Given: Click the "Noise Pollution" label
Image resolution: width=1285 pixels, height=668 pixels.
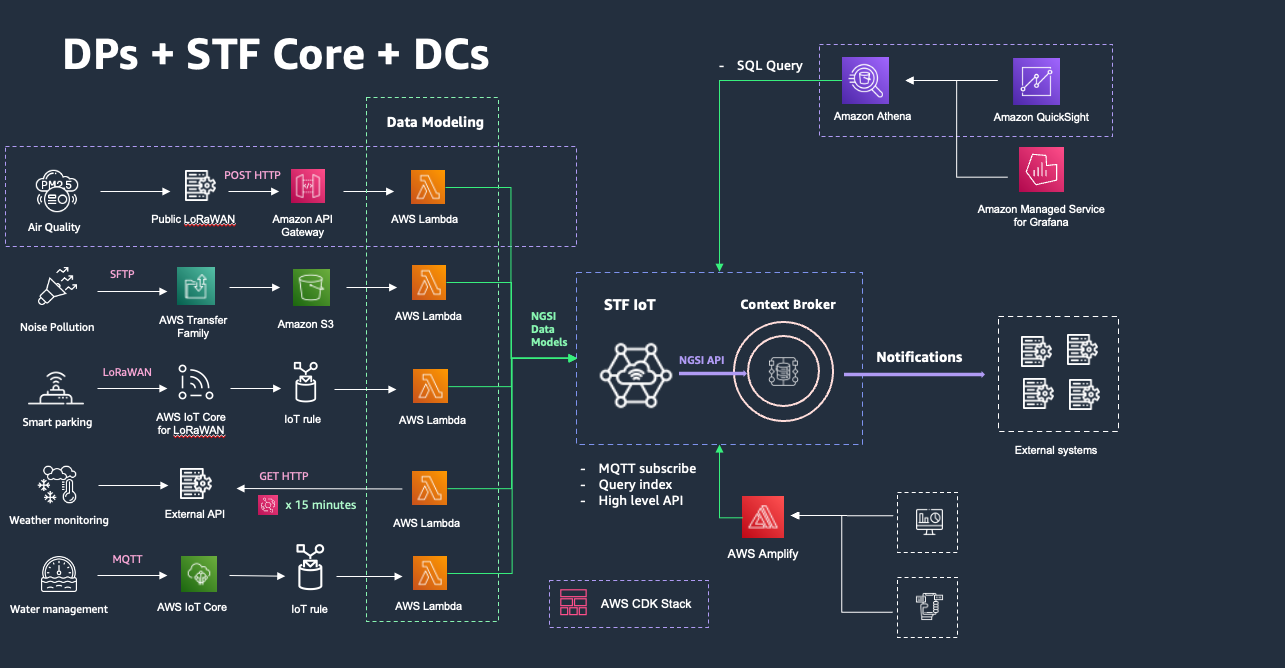Looking at the screenshot, I should (x=57, y=327).
